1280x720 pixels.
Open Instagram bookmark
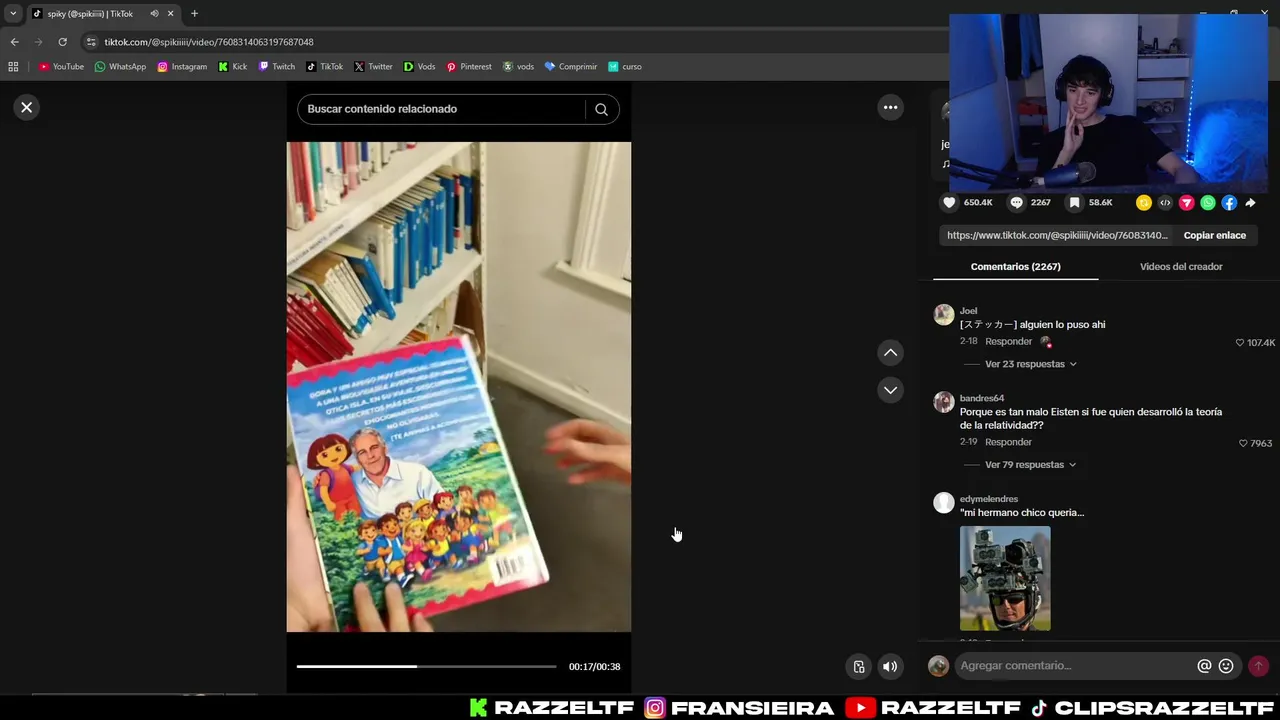182,67
